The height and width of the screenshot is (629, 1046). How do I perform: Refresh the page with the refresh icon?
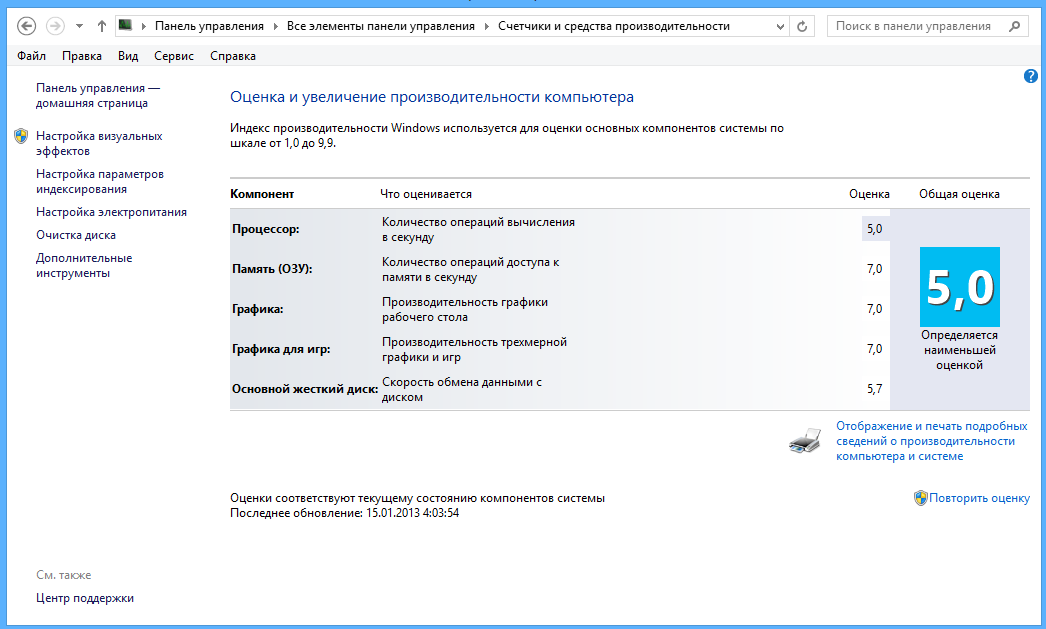click(802, 26)
